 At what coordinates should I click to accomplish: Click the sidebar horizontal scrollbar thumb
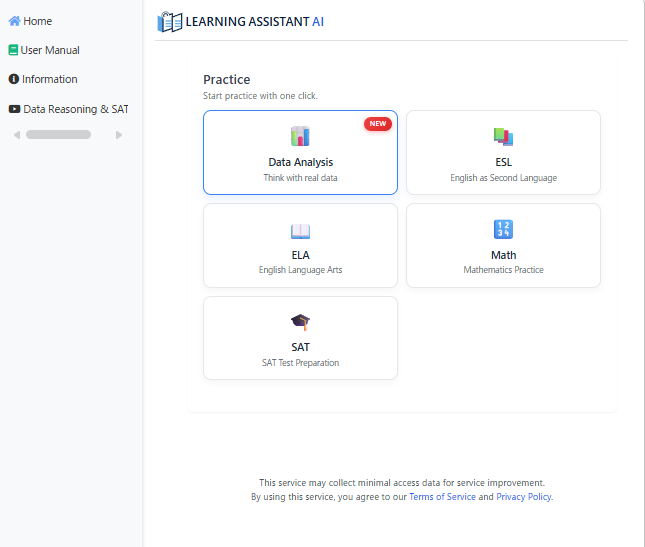tap(58, 134)
